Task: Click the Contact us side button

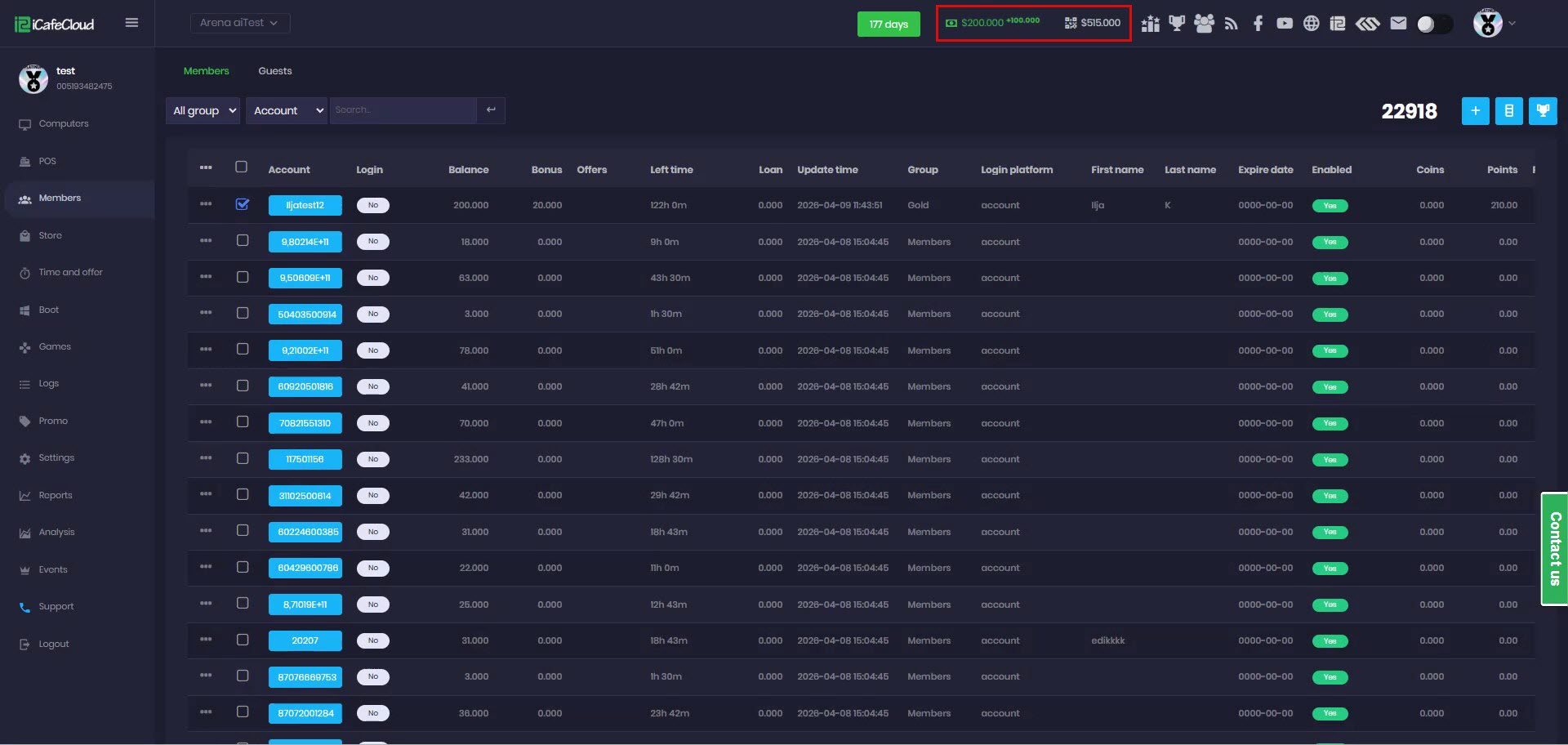Action: 1555,549
